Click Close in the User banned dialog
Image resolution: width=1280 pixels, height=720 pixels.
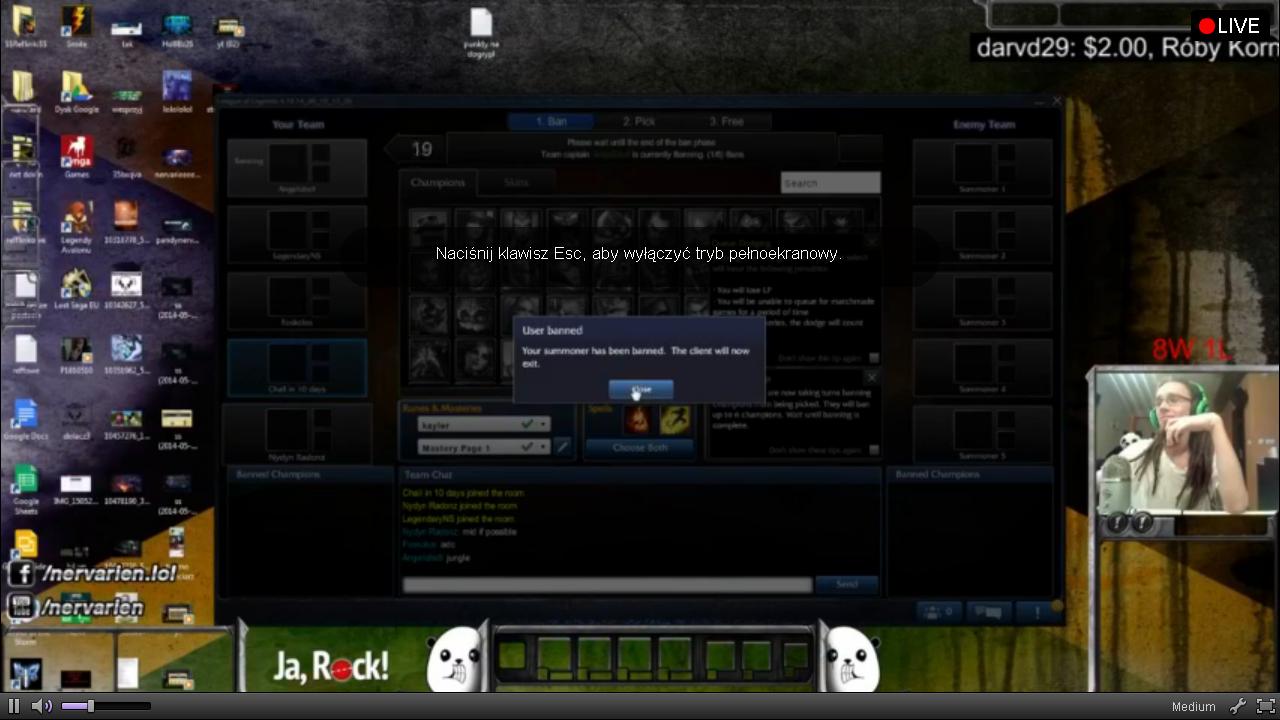(641, 389)
